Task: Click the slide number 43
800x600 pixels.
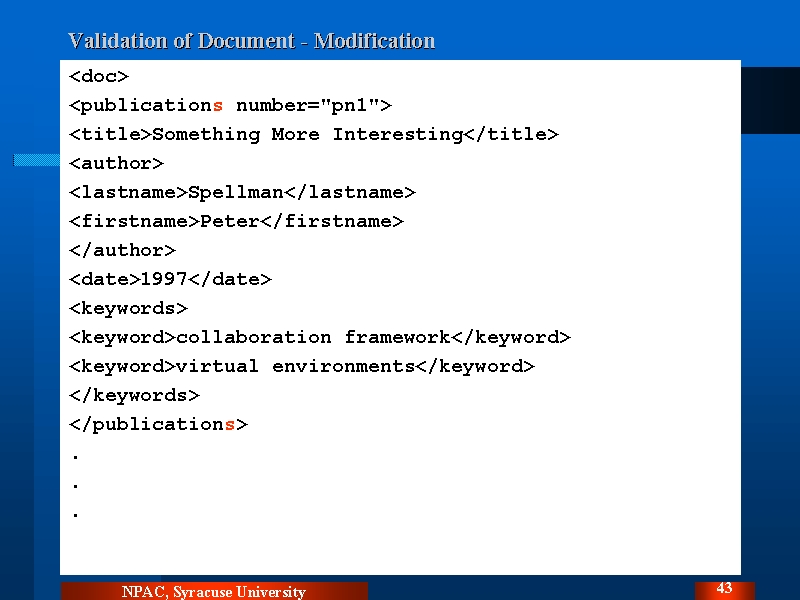Action: coord(724,588)
